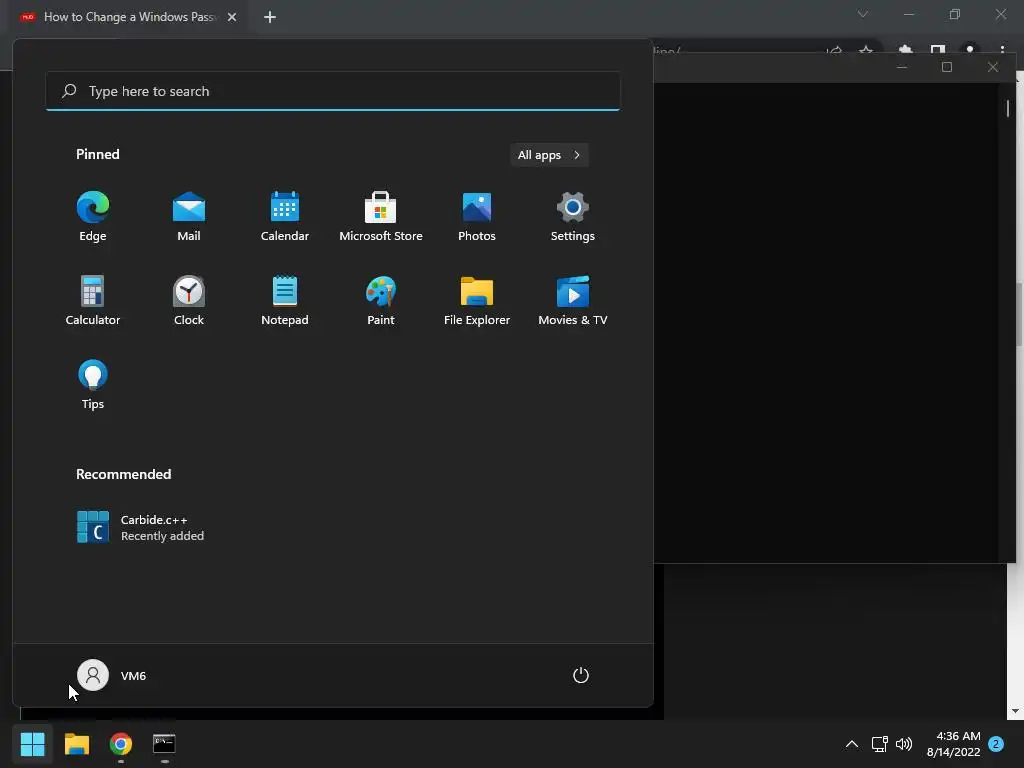
Task: Open the volume control in system tray
Action: (904, 744)
